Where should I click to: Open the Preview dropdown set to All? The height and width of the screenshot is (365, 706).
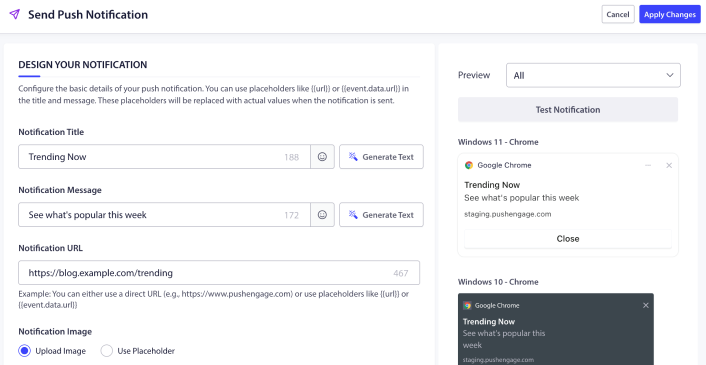(593, 75)
